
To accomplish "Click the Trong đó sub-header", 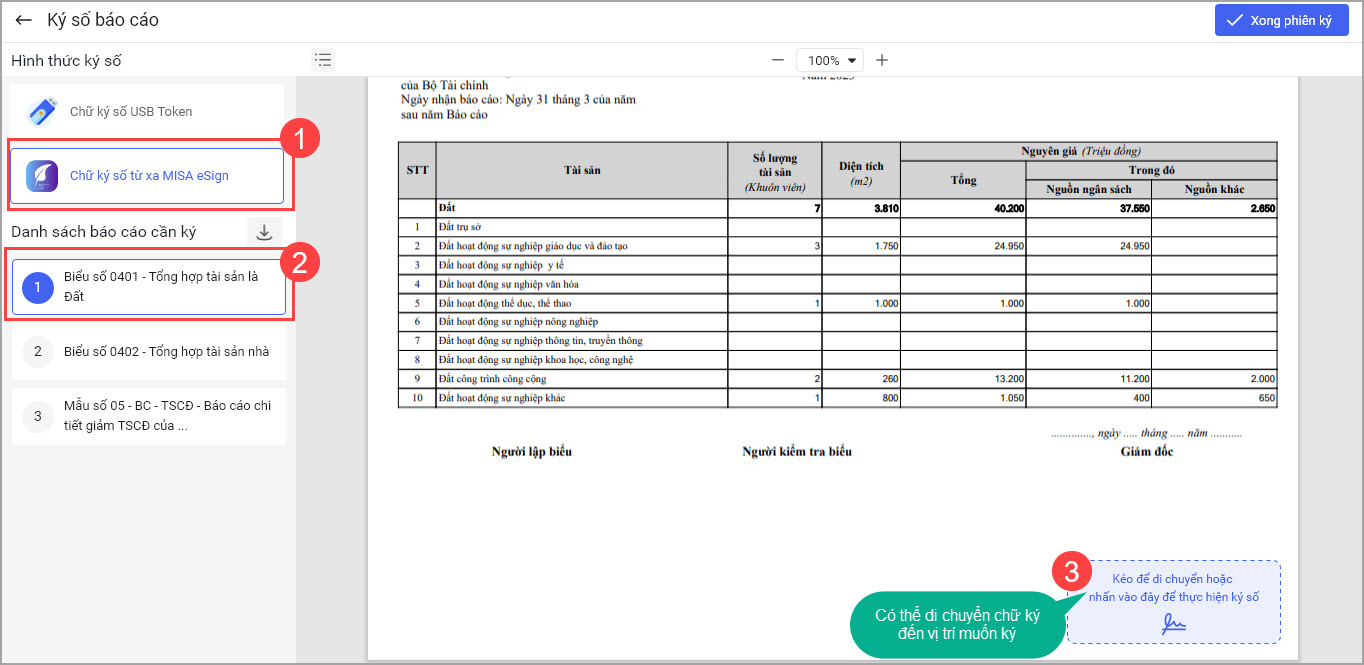I will [1152, 170].
